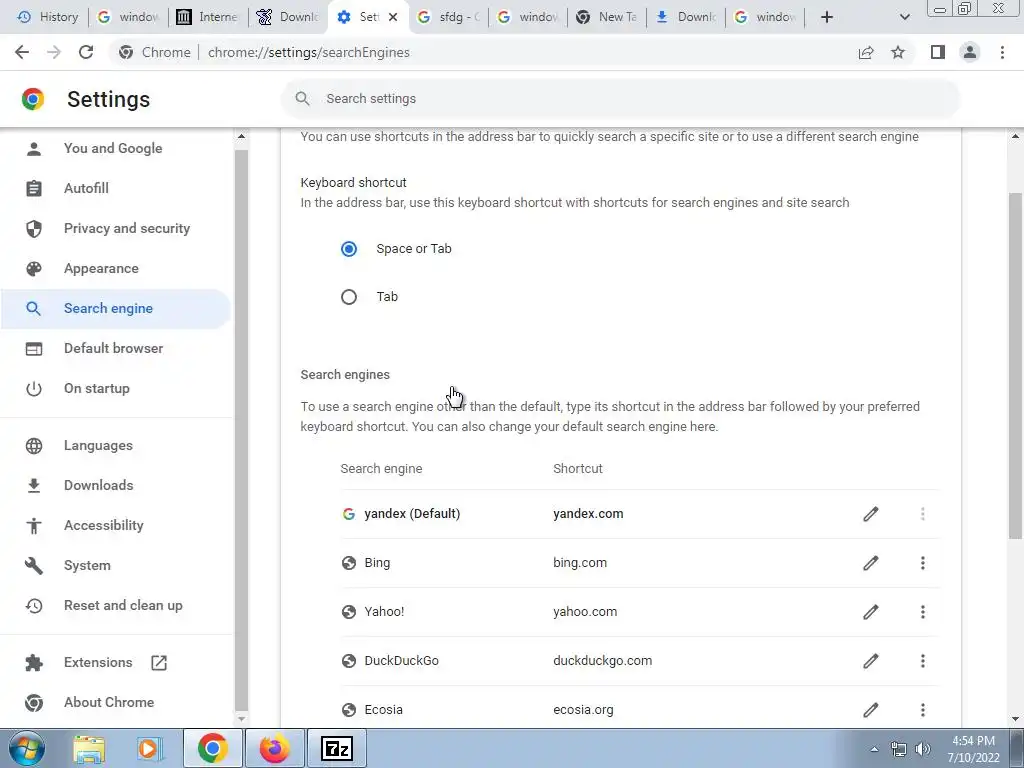Share this page via the share icon

(x=866, y=52)
